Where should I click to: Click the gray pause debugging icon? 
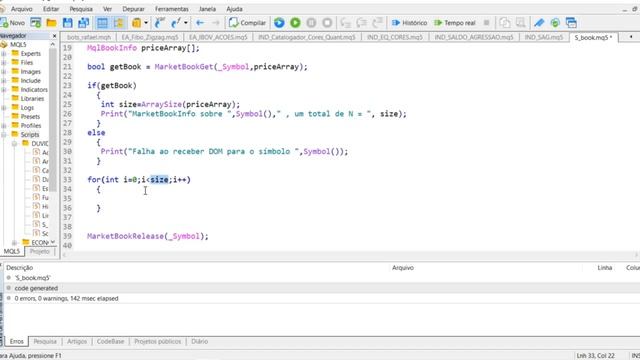click(311, 23)
